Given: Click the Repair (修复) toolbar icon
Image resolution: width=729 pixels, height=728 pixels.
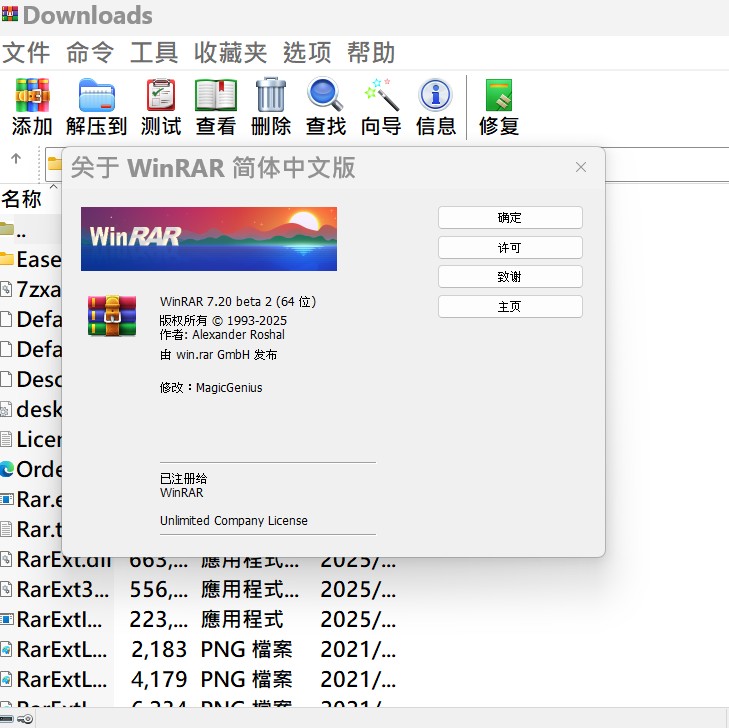Looking at the screenshot, I should tap(499, 96).
